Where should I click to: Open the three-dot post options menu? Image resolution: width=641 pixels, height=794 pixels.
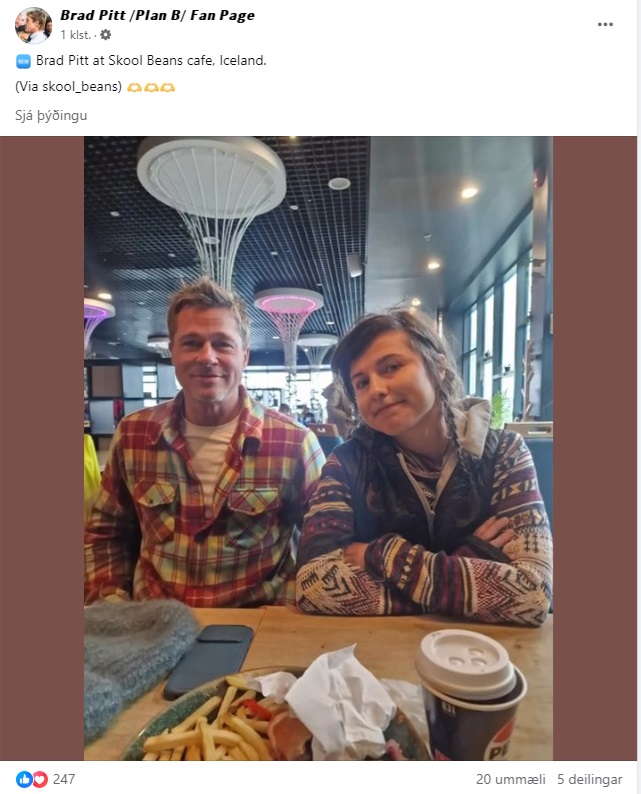(x=605, y=24)
